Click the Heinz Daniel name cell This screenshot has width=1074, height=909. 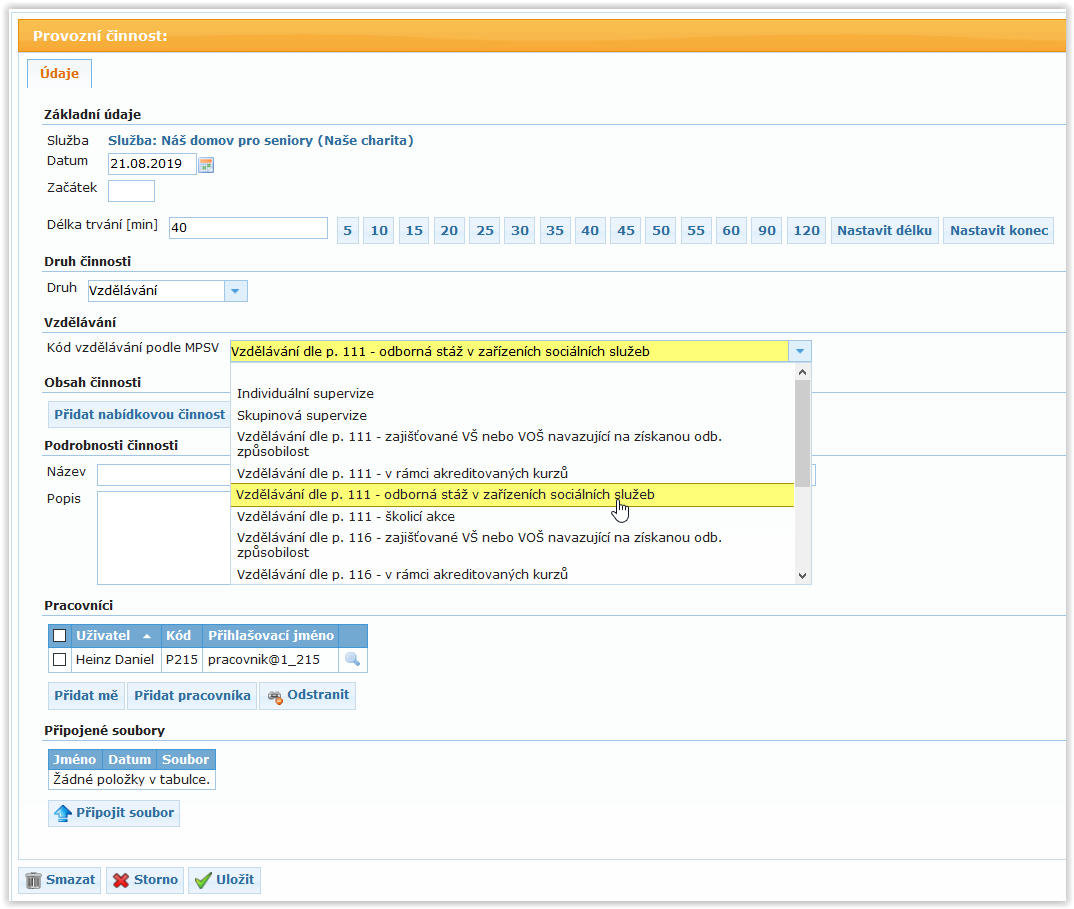[115, 660]
